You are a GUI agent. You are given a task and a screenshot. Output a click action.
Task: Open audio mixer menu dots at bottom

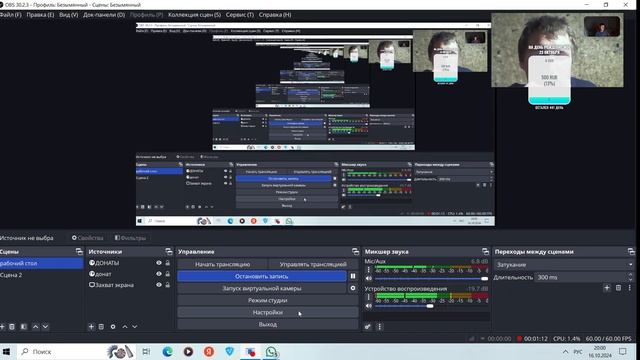coord(380,327)
